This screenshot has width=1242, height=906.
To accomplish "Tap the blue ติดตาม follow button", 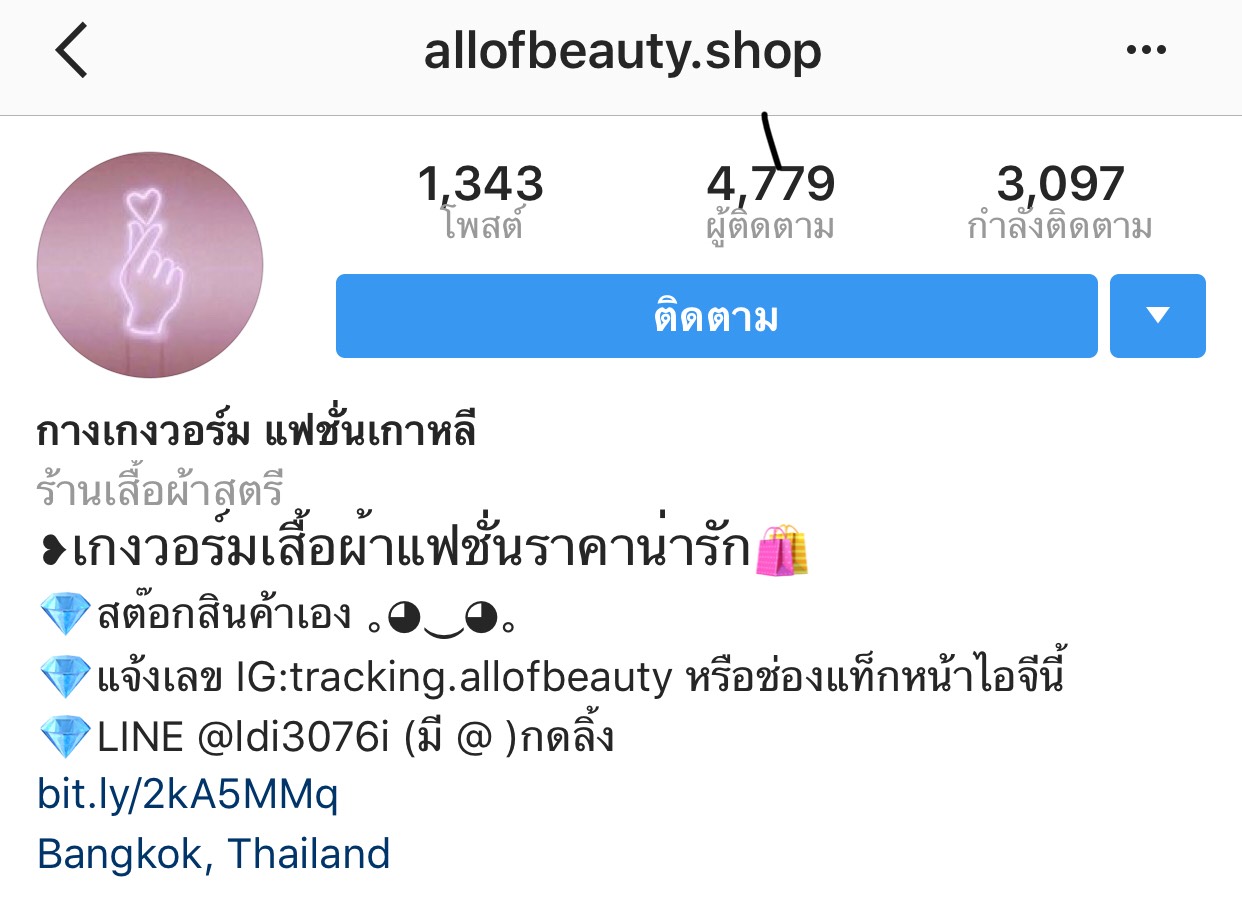I will tap(716, 316).
